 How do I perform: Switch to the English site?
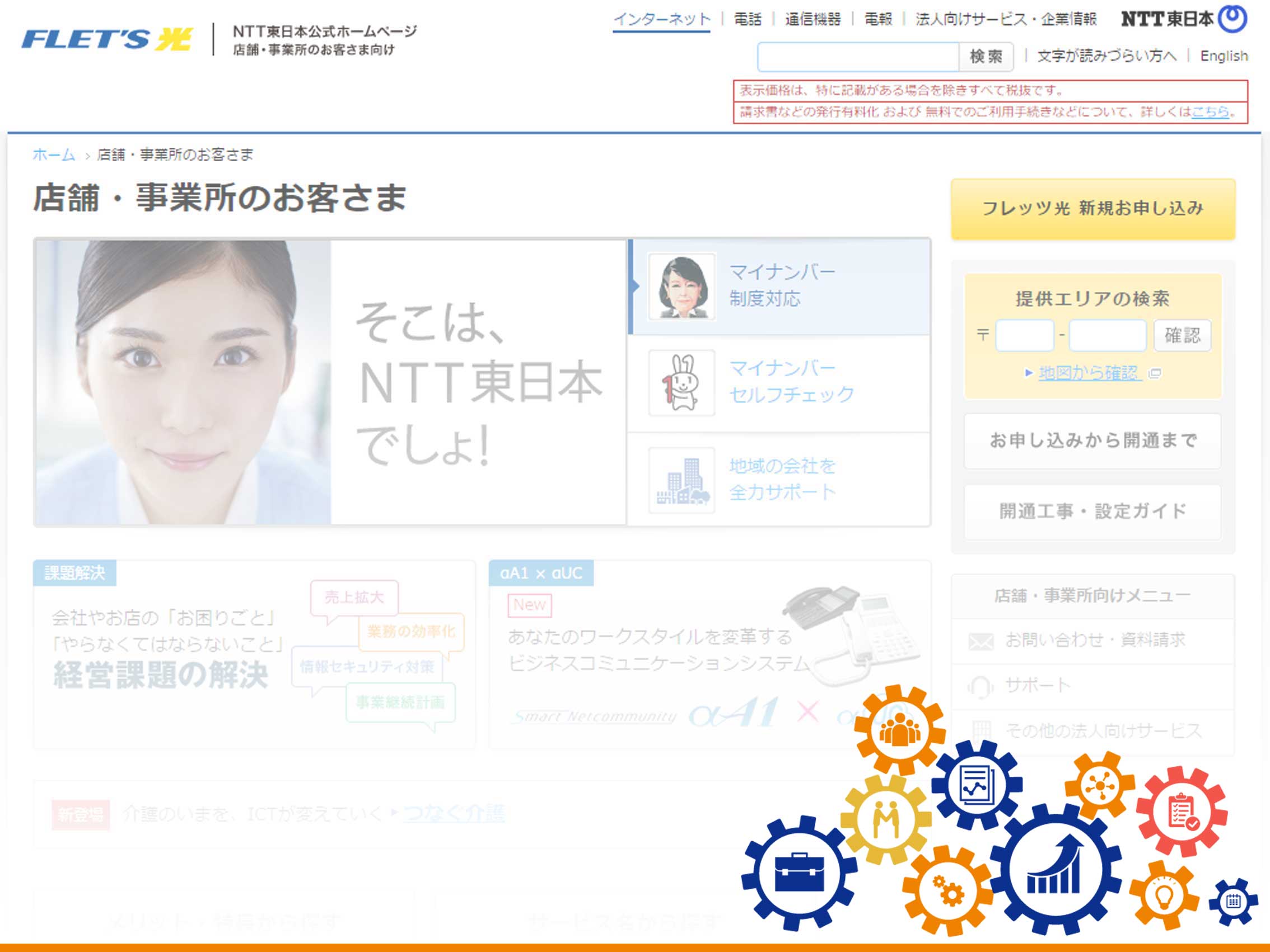[1224, 56]
